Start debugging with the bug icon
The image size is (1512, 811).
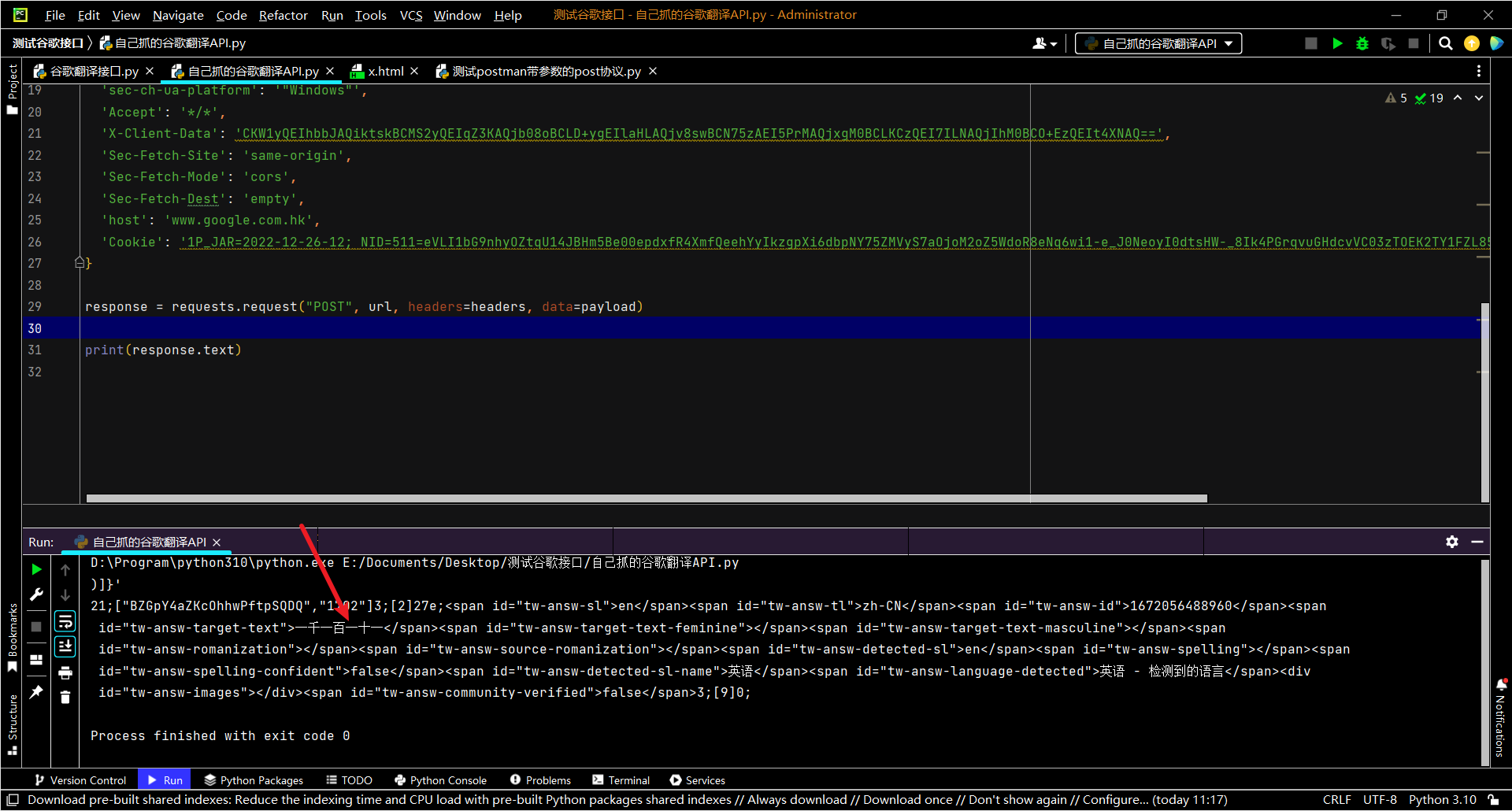tap(1362, 43)
